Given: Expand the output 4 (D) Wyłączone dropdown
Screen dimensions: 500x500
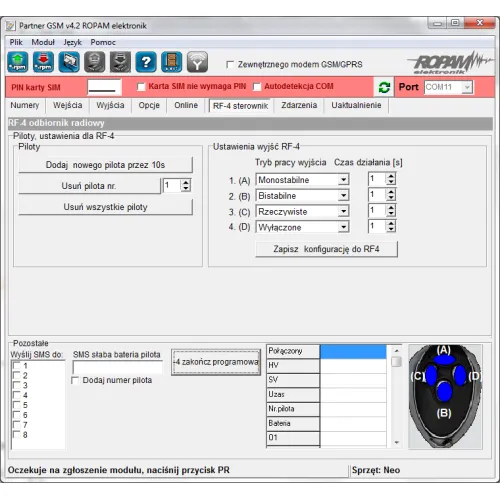Looking at the screenshot, I should 343,227.
